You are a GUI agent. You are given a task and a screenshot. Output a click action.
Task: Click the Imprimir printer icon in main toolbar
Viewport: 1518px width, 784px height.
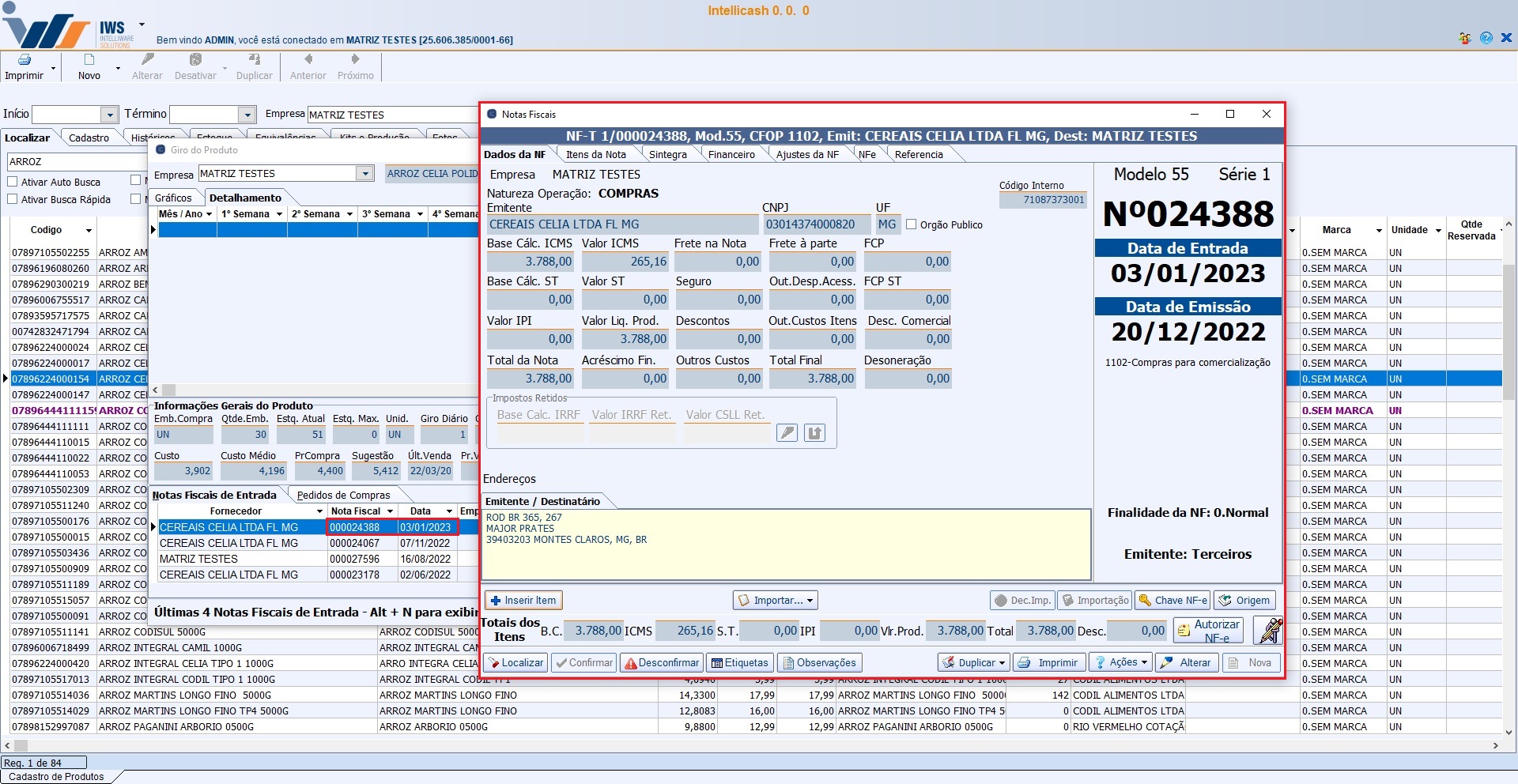coord(24,60)
